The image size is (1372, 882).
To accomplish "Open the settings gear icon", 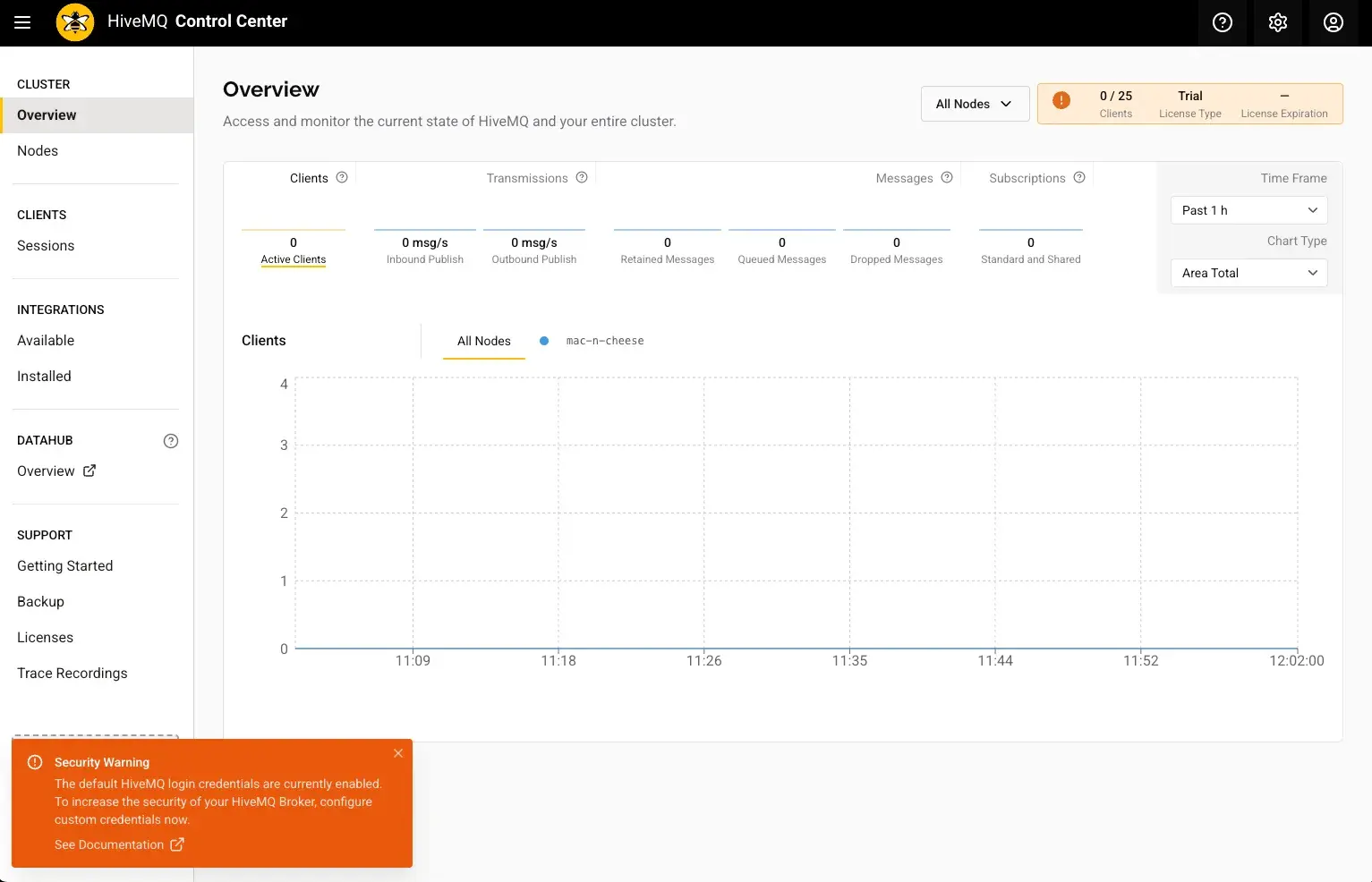I will (1278, 22).
